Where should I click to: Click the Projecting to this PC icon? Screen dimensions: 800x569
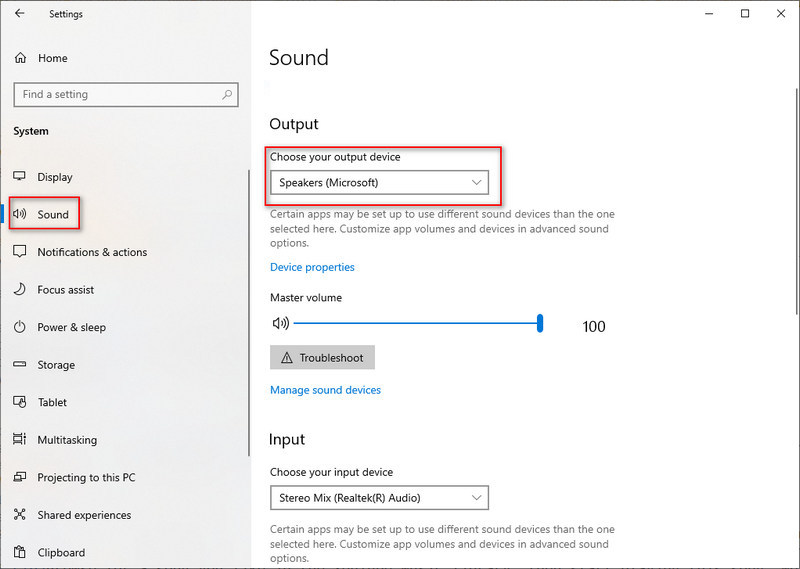(19, 477)
